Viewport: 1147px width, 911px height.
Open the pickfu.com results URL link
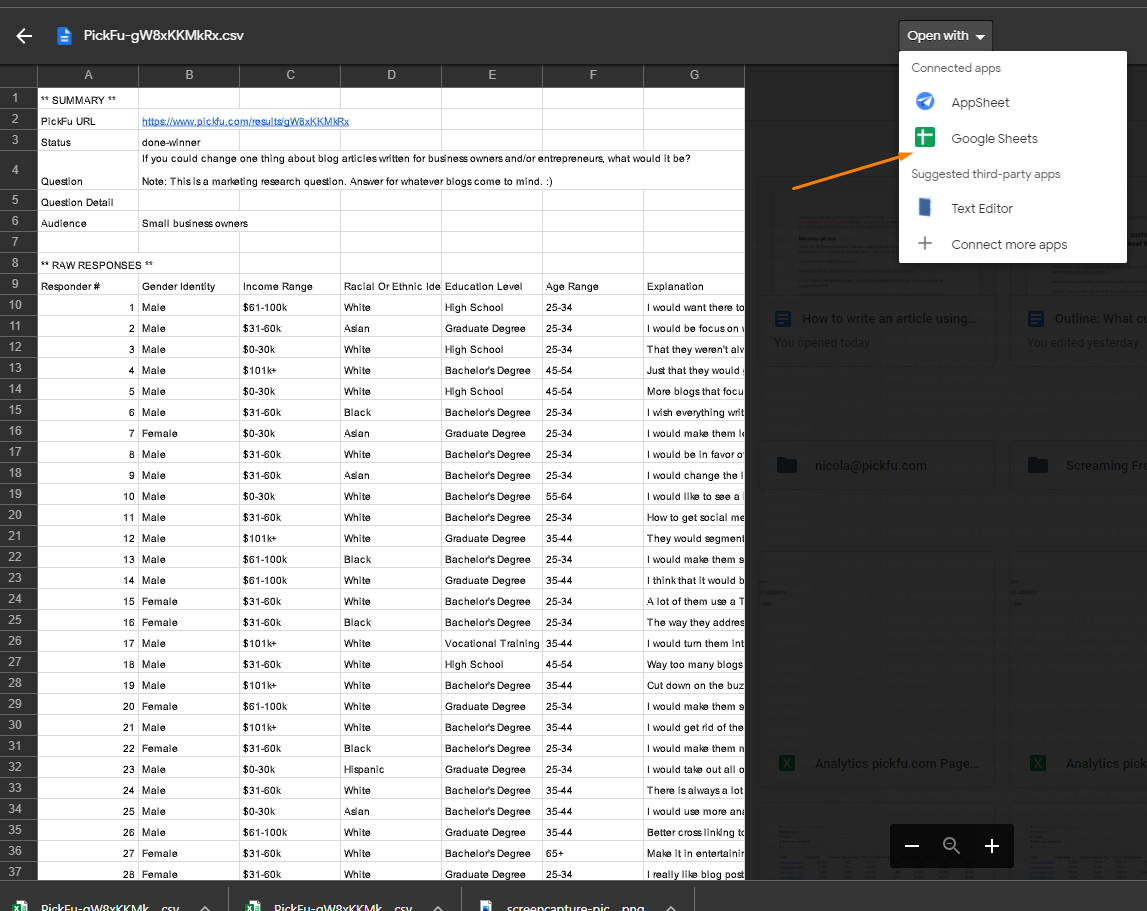[245, 121]
